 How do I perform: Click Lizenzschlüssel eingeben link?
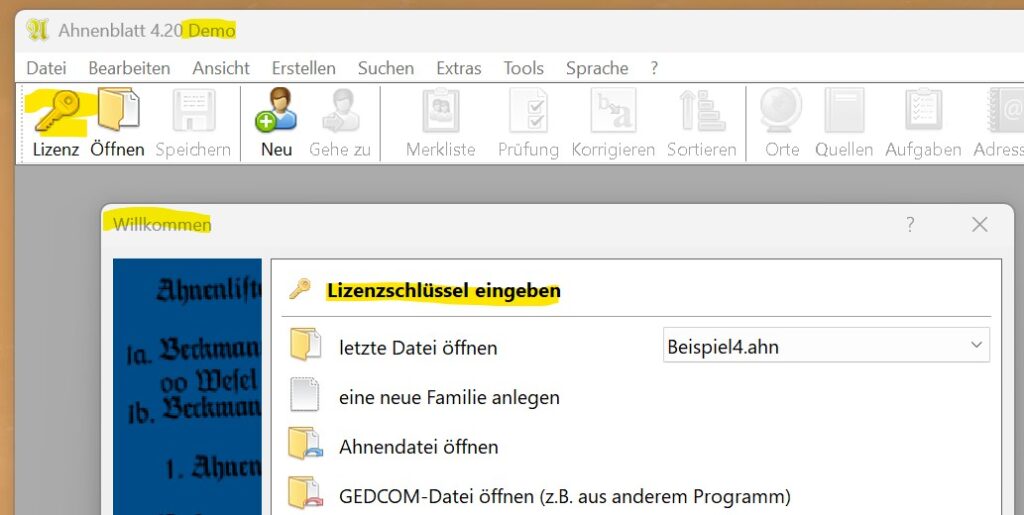point(444,290)
